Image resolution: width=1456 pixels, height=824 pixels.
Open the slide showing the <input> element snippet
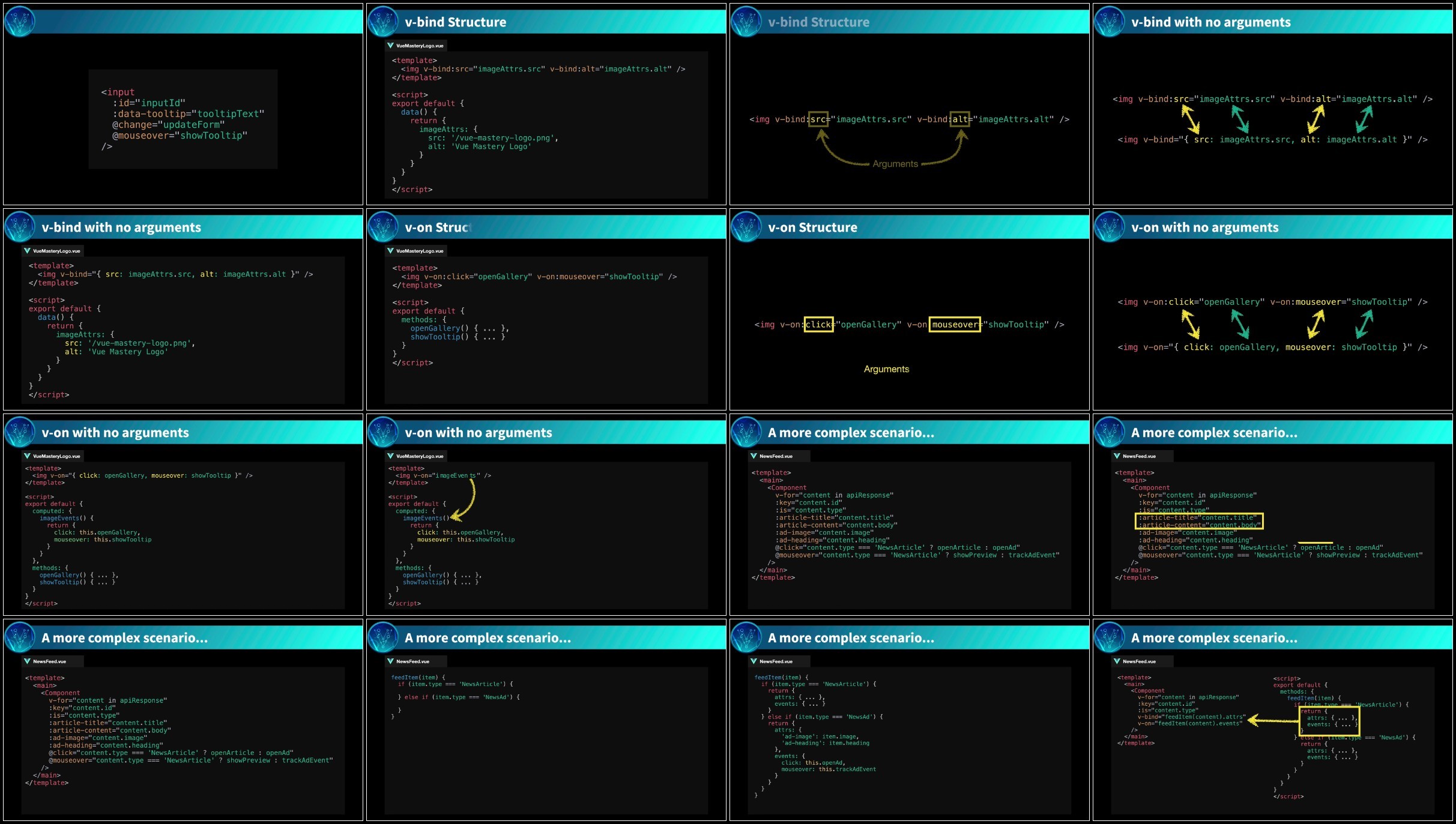[x=183, y=104]
